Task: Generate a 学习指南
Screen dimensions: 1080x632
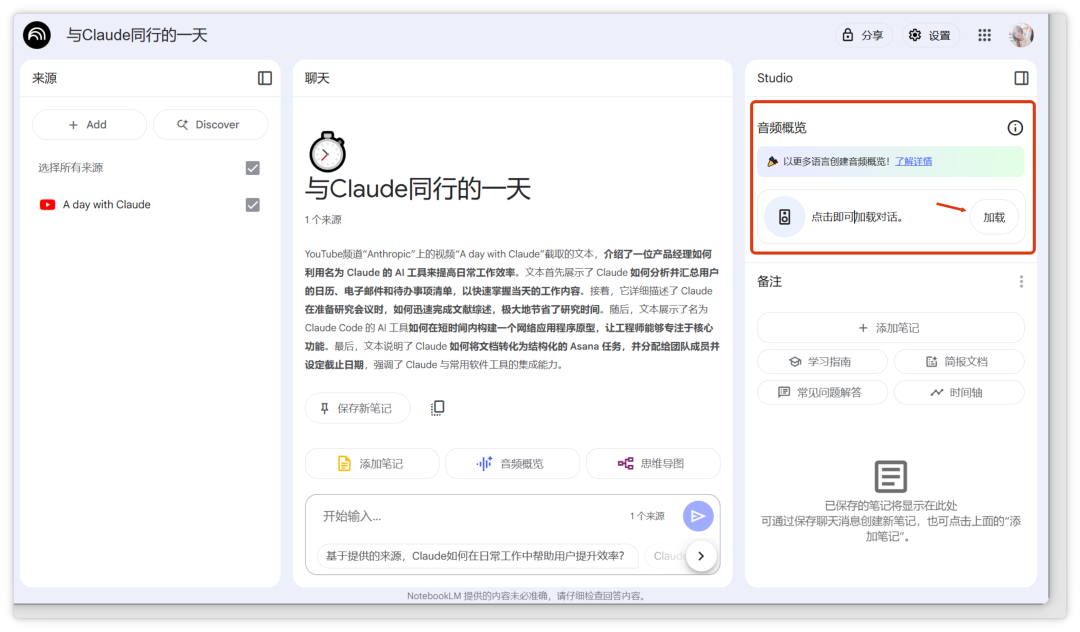Action: pos(822,361)
